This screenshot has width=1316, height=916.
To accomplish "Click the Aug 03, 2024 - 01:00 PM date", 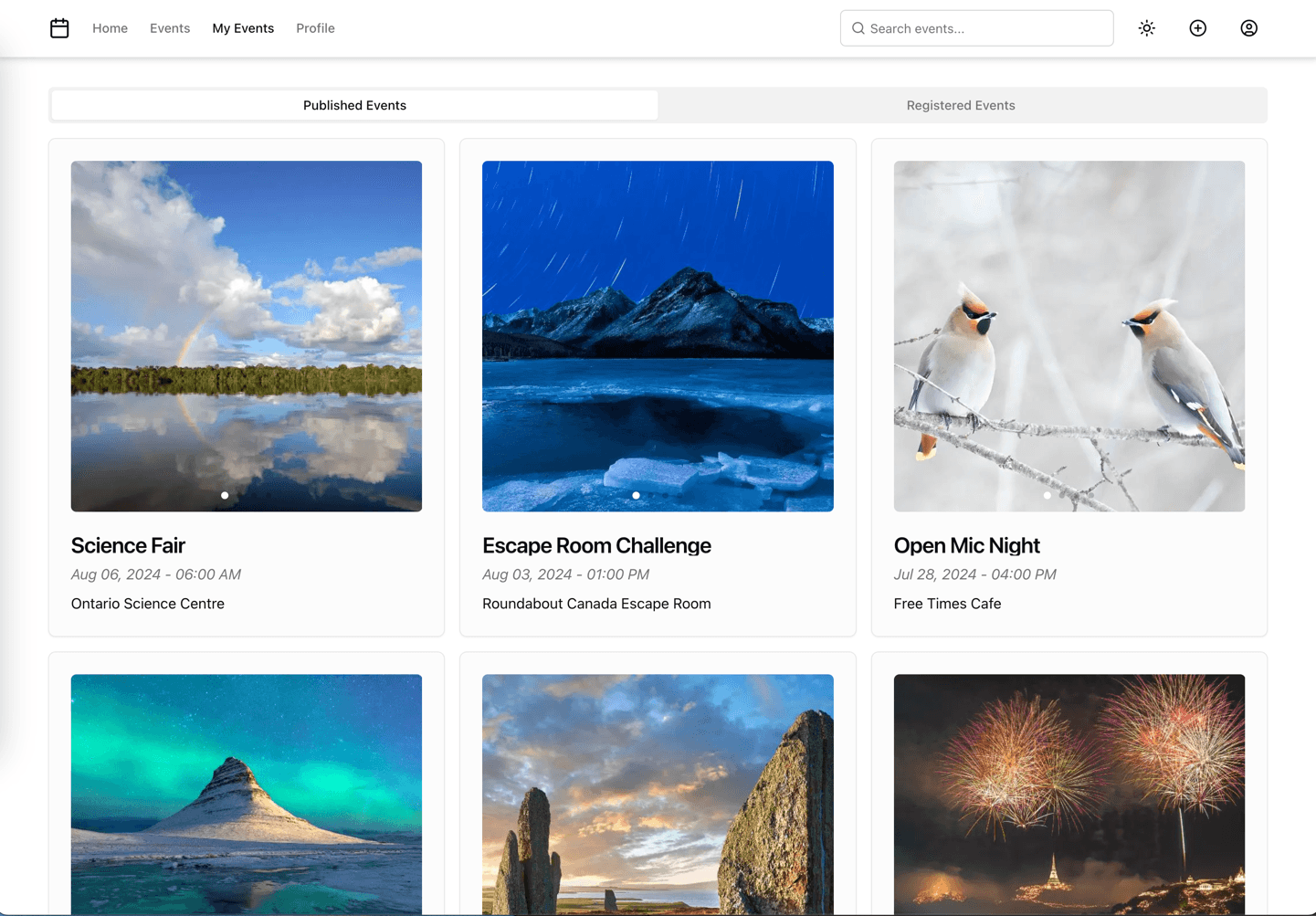I will point(565,574).
